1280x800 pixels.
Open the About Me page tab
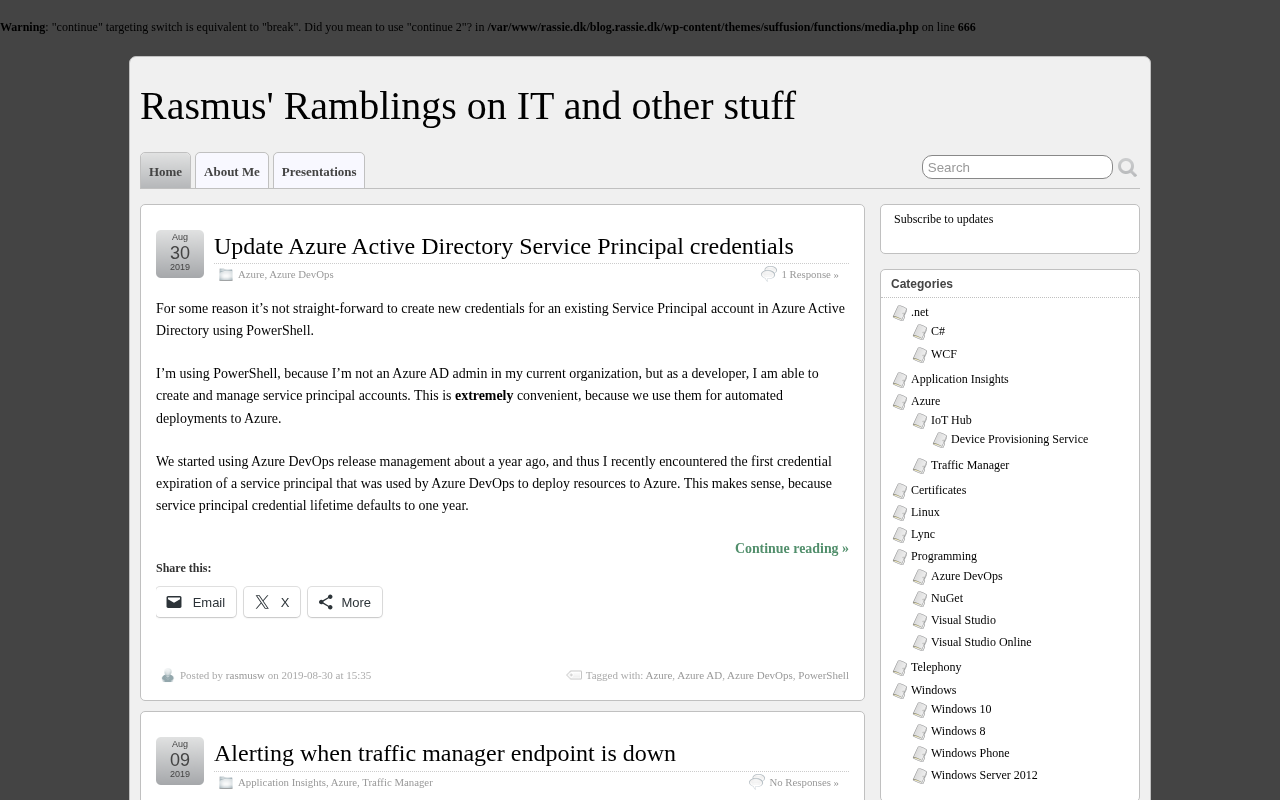[x=231, y=171]
